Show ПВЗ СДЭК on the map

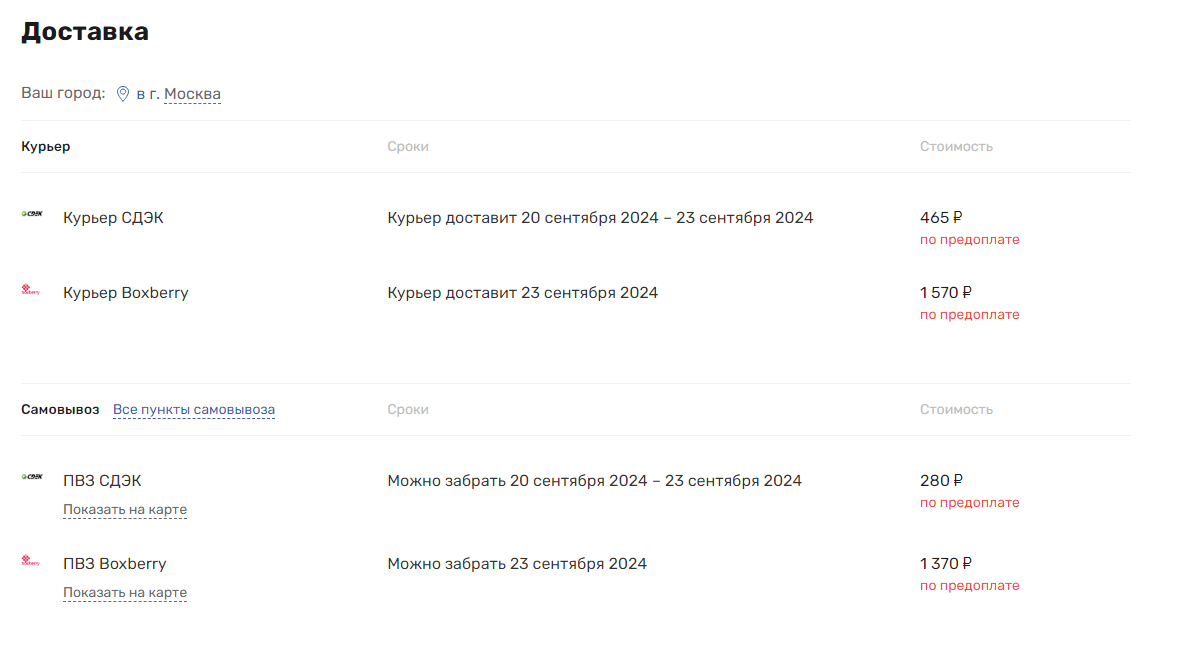(x=125, y=509)
